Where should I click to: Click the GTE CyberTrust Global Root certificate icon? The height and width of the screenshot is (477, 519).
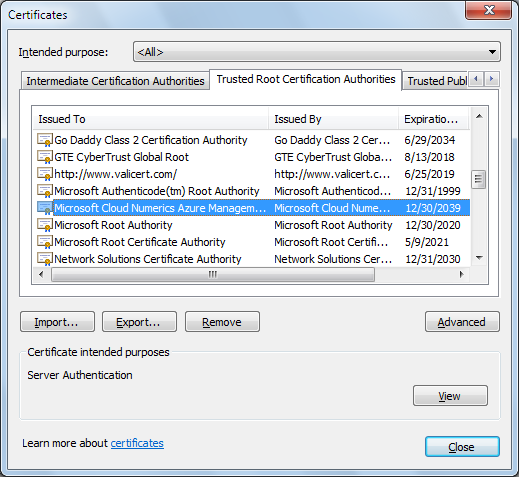coord(45,157)
